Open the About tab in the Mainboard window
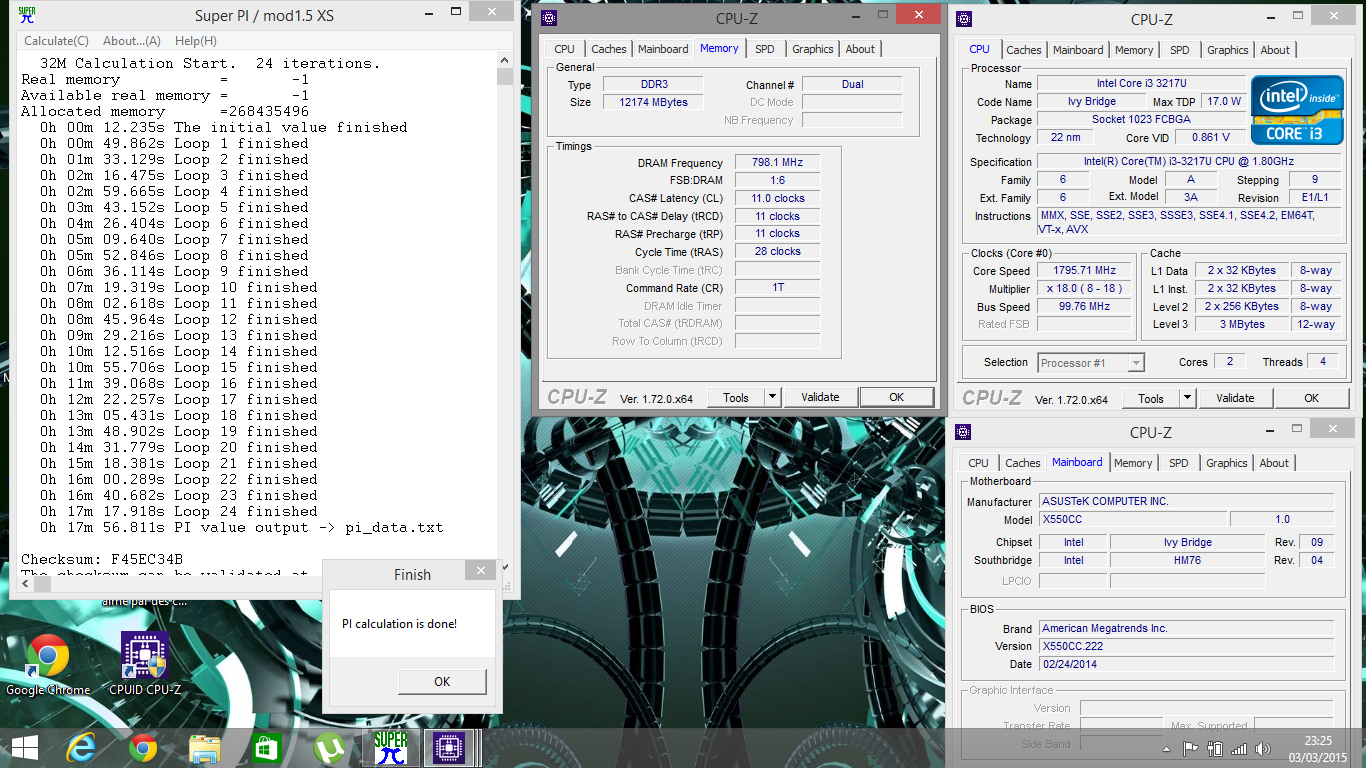Image resolution: width=1366 pixels, height=768 pixels. pos(1274,463)
